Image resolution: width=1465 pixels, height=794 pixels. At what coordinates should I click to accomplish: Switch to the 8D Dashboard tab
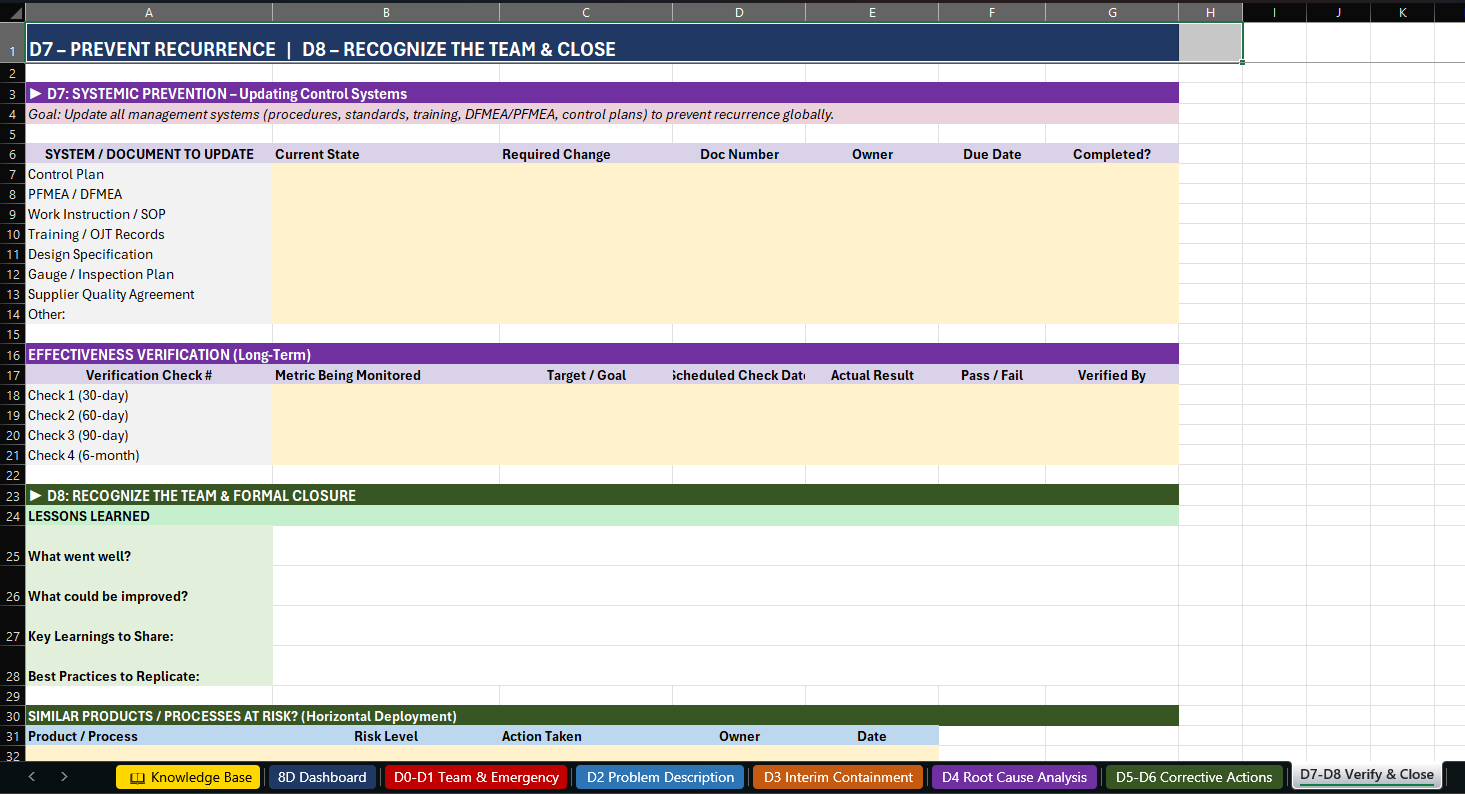coord(322,775)
